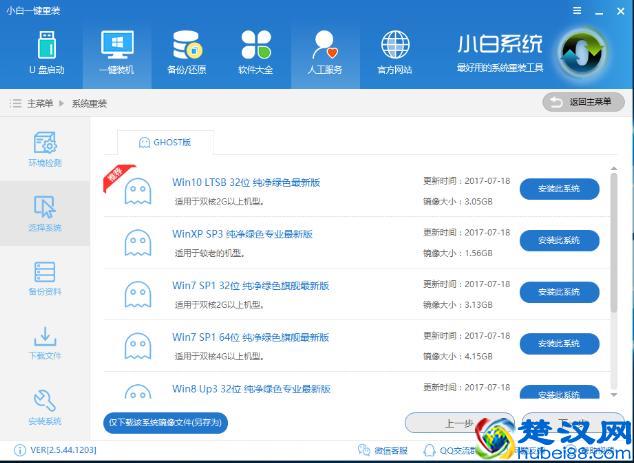The height and width of the screenshot is (463, 634).
Task: Click the 主菜单 breadcrumb item
Action: click(40, 104)
